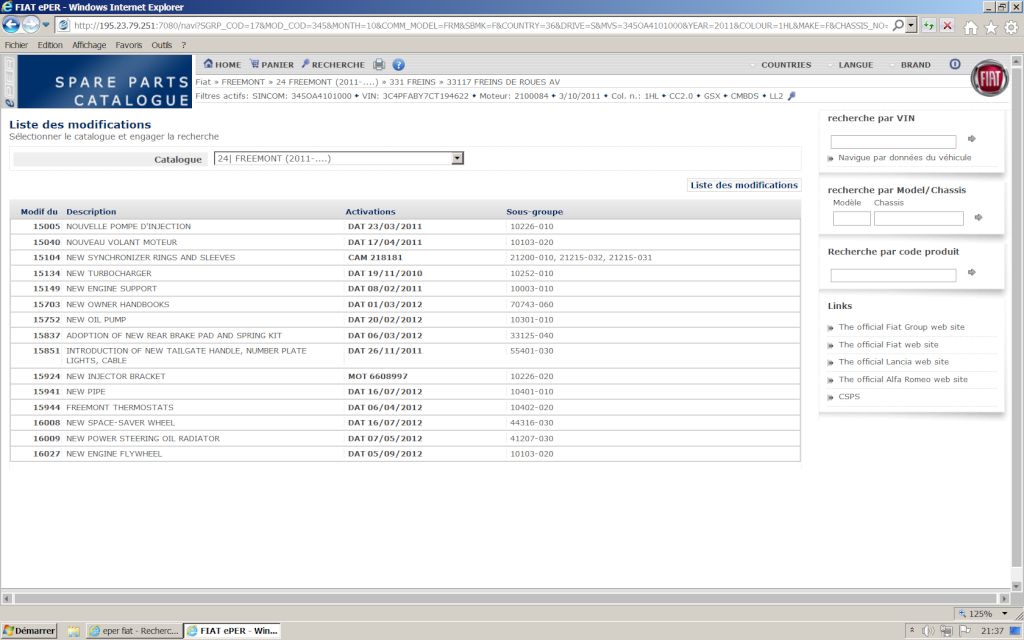The image size is (1024, 640).
Task: Open the Panier shopping cart
Action: tap(272, 65)
